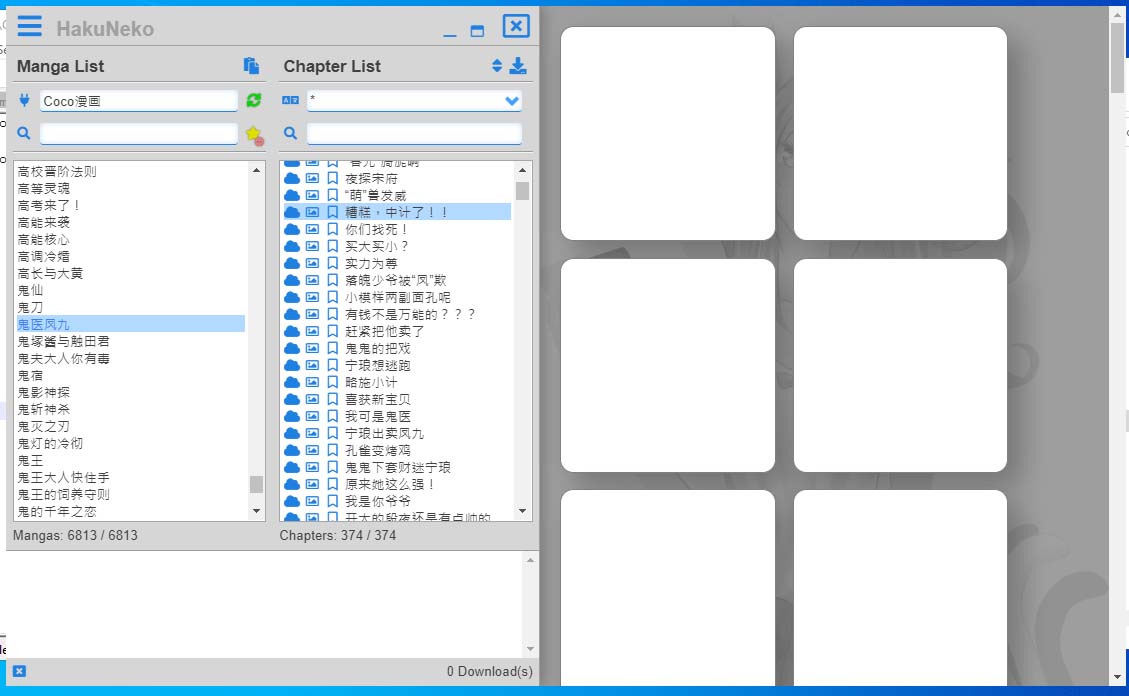Click Manga List scrollbar down arrow
The width and height of the screenshot is (1129, 696).
[x=256, y=511]
